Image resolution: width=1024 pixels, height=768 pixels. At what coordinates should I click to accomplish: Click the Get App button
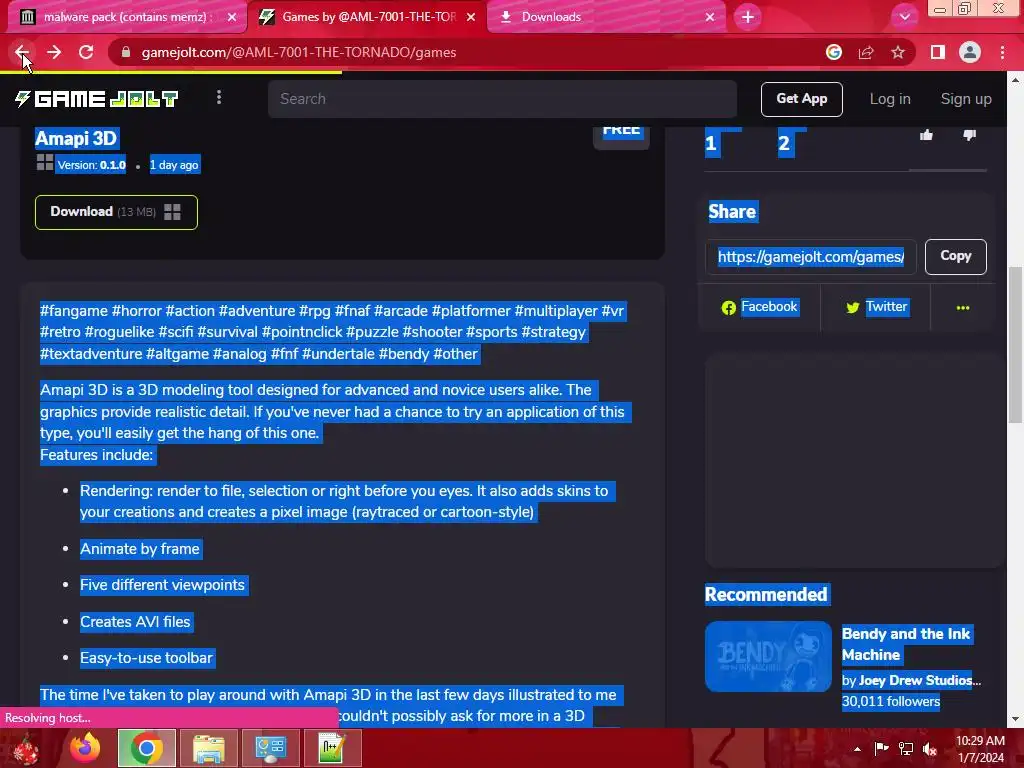click(801, 99)
